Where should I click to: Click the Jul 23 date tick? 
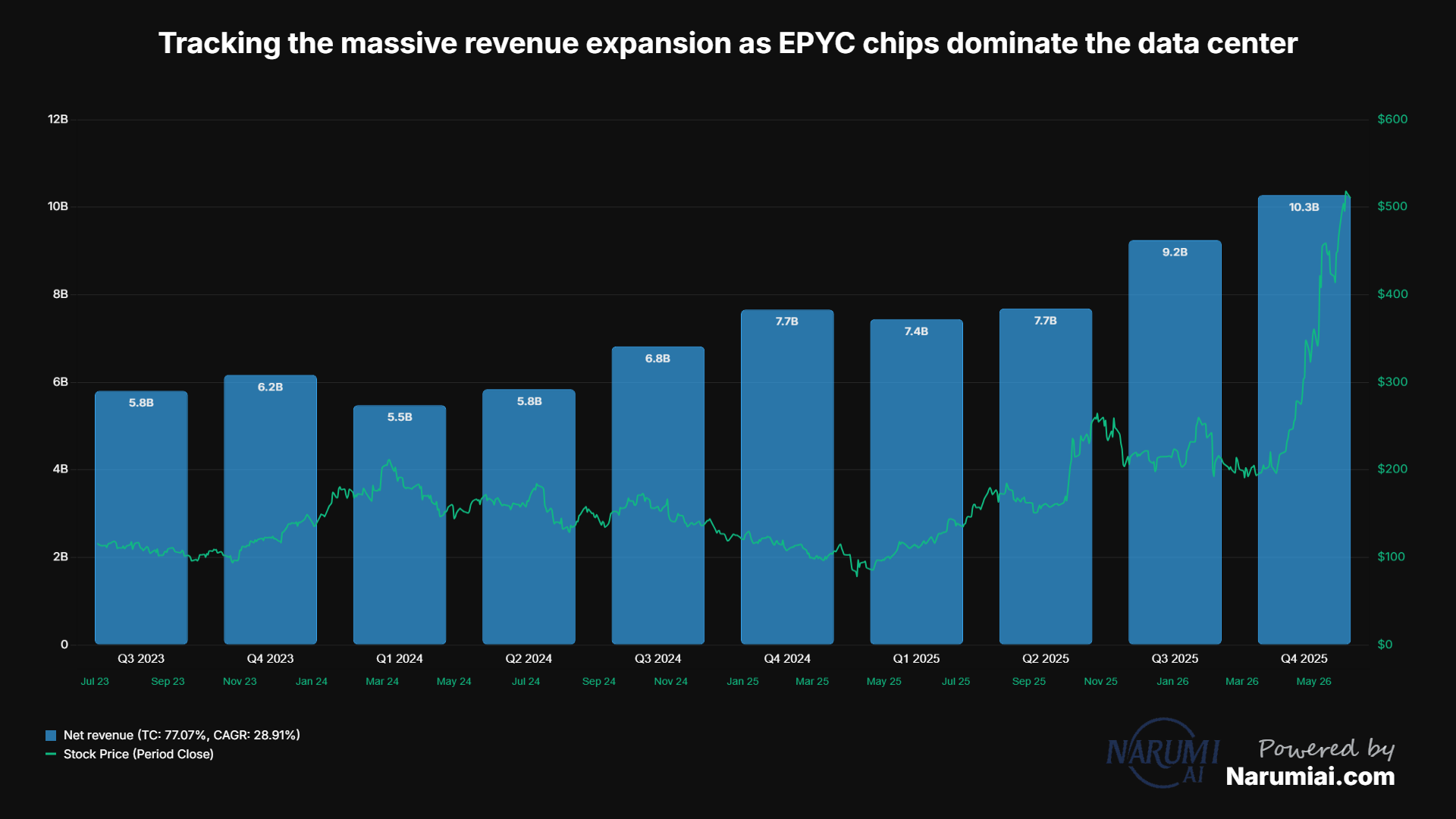coord(95,682)
